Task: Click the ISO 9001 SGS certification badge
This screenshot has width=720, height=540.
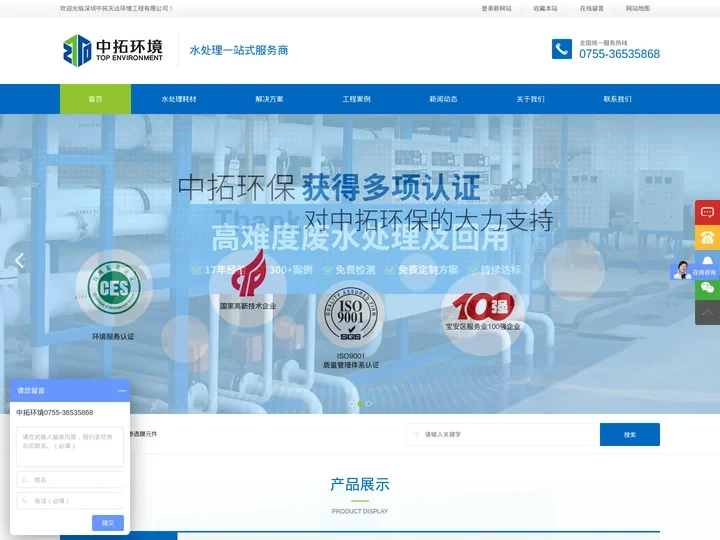Action: 351,315
